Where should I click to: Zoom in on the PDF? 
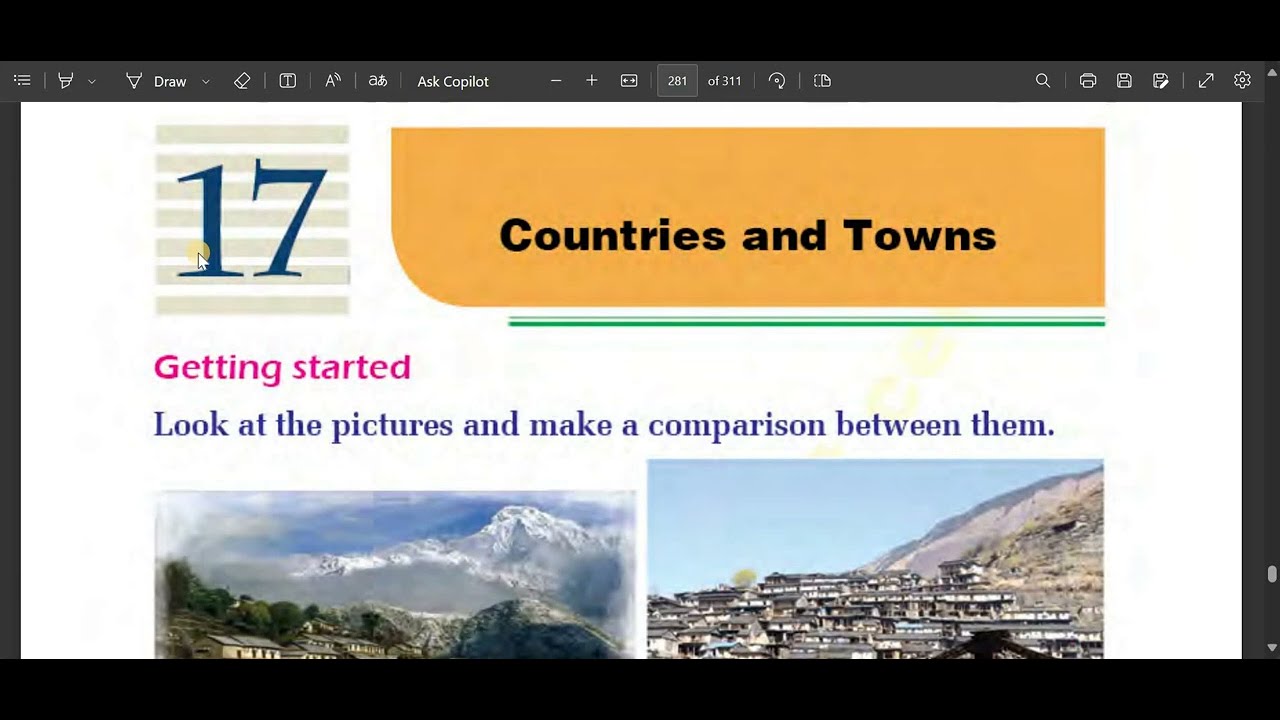(592, 81)
